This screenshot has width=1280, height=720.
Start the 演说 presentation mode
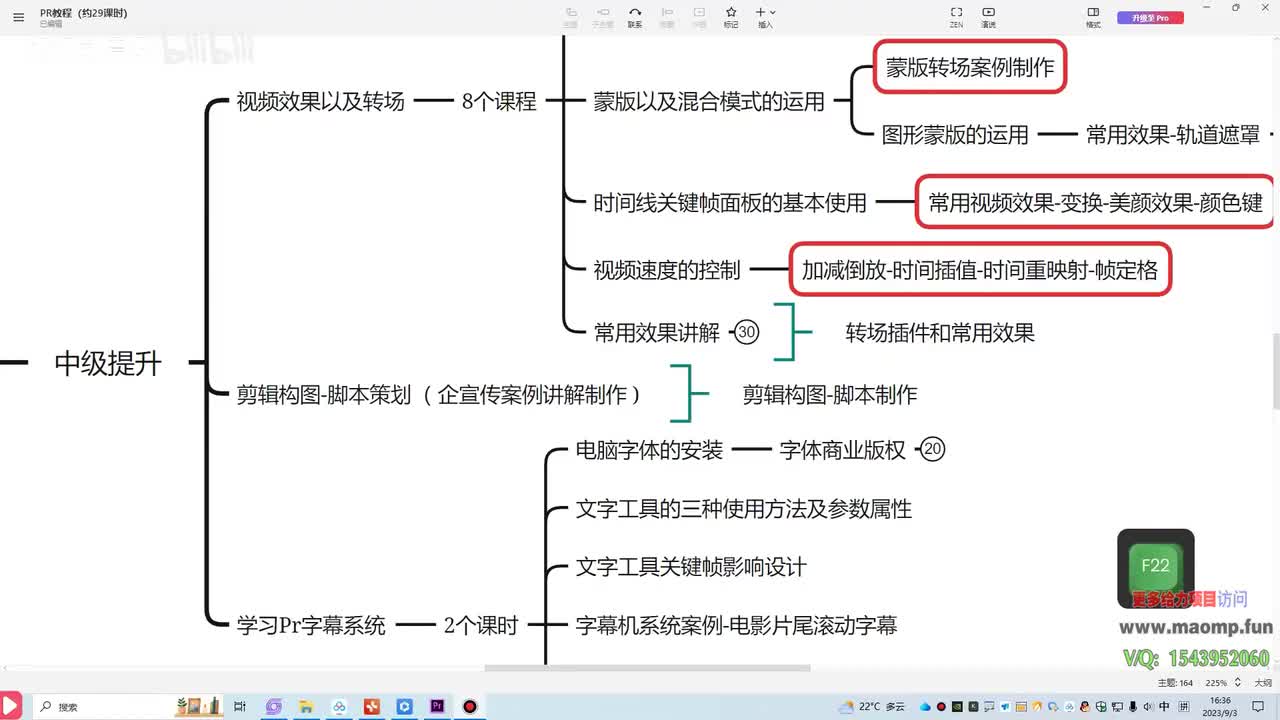click(988, 17)
